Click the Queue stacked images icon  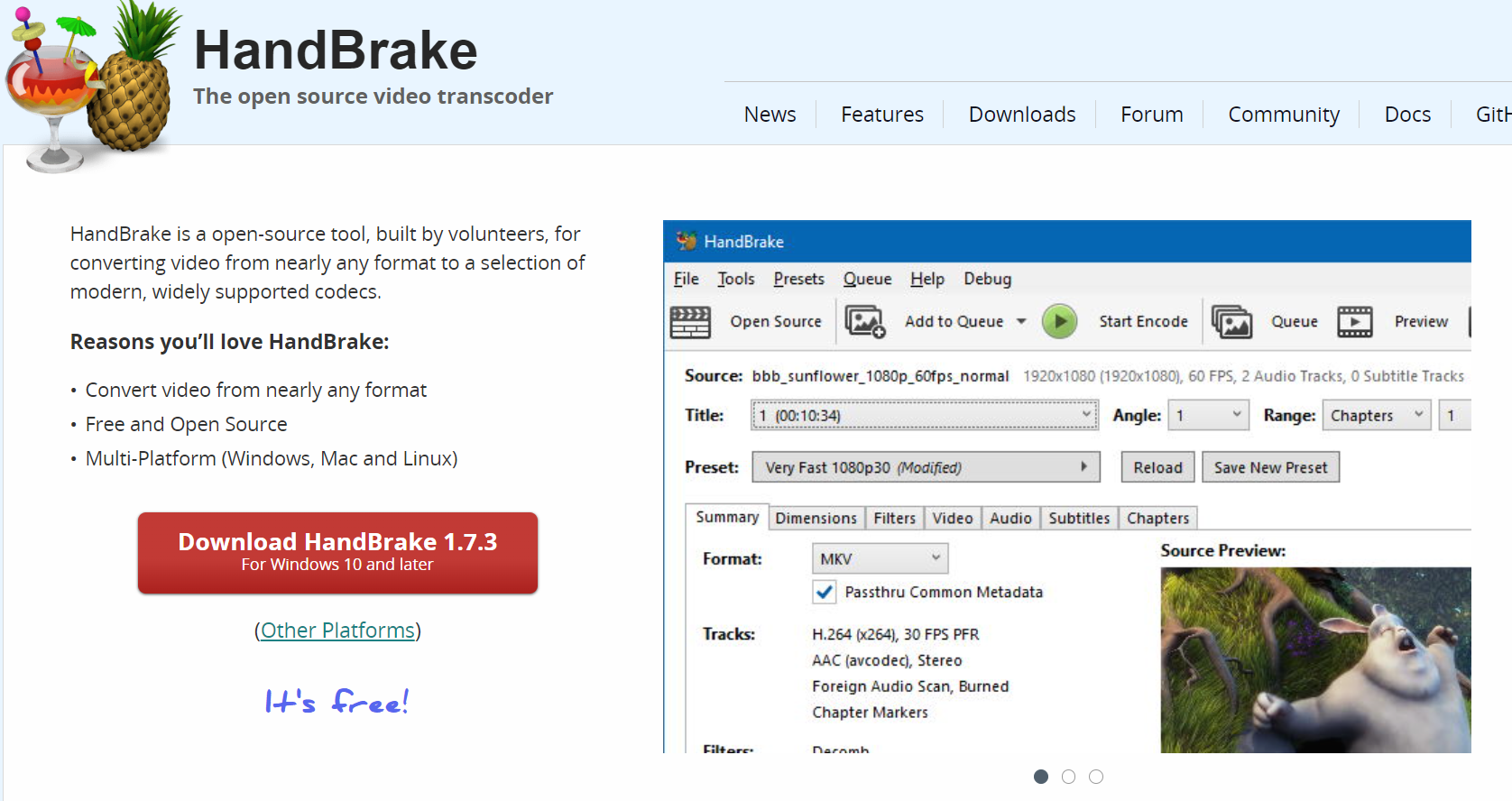(1232, 321)
